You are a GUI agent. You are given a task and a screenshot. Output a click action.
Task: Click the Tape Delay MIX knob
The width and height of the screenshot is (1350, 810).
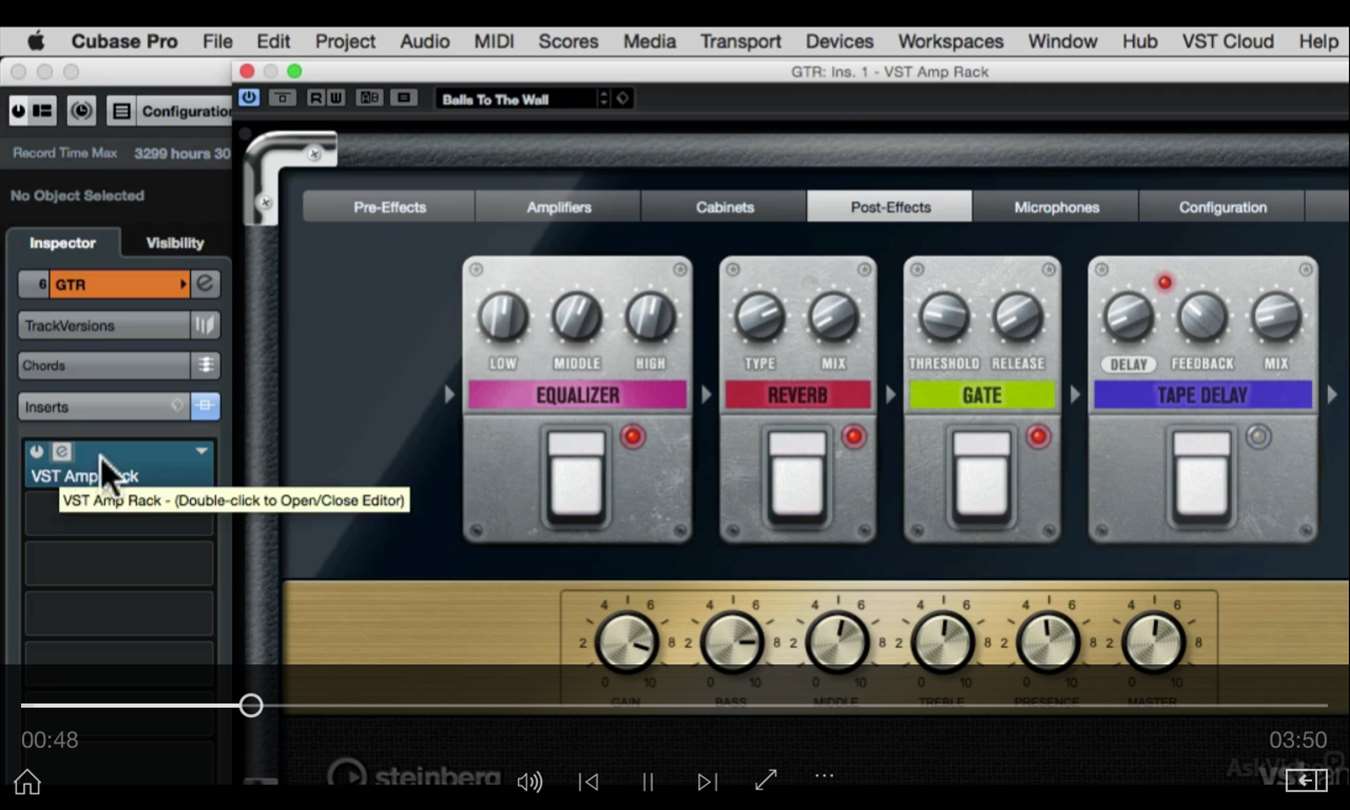click(1276, 318)
